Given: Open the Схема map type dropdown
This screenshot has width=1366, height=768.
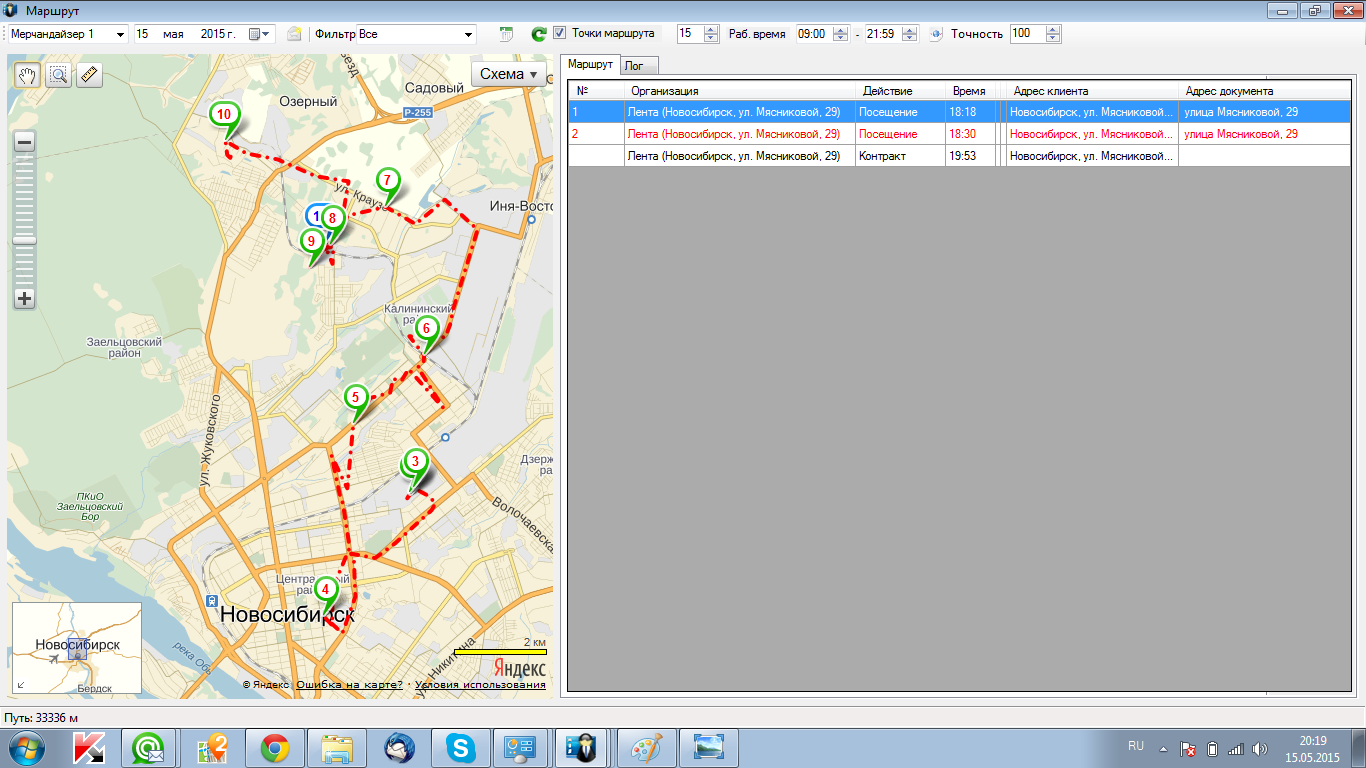Looking at the screenshot, I should coord(509,74).
